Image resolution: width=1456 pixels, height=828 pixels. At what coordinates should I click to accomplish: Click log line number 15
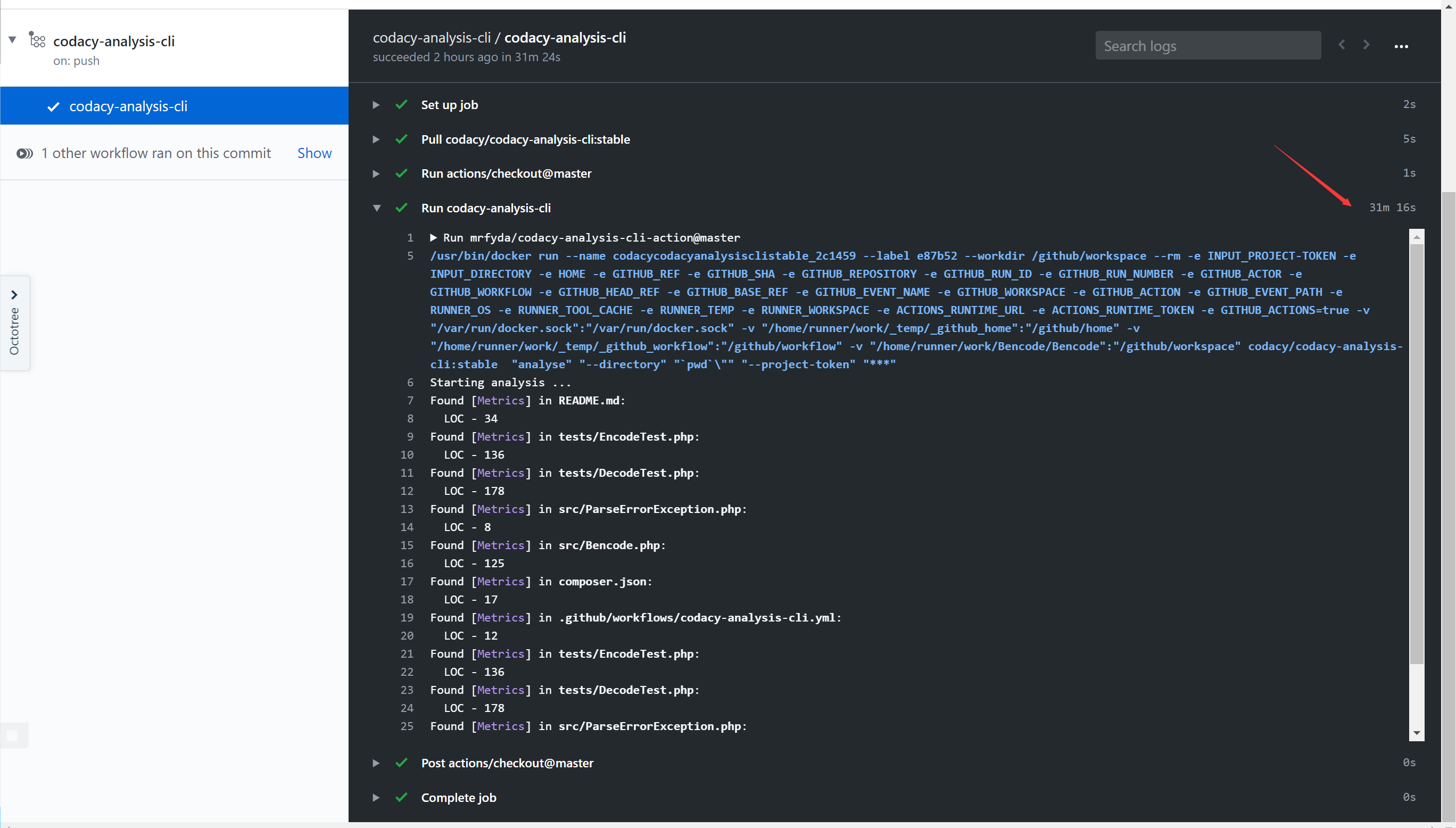pos(407,545)
